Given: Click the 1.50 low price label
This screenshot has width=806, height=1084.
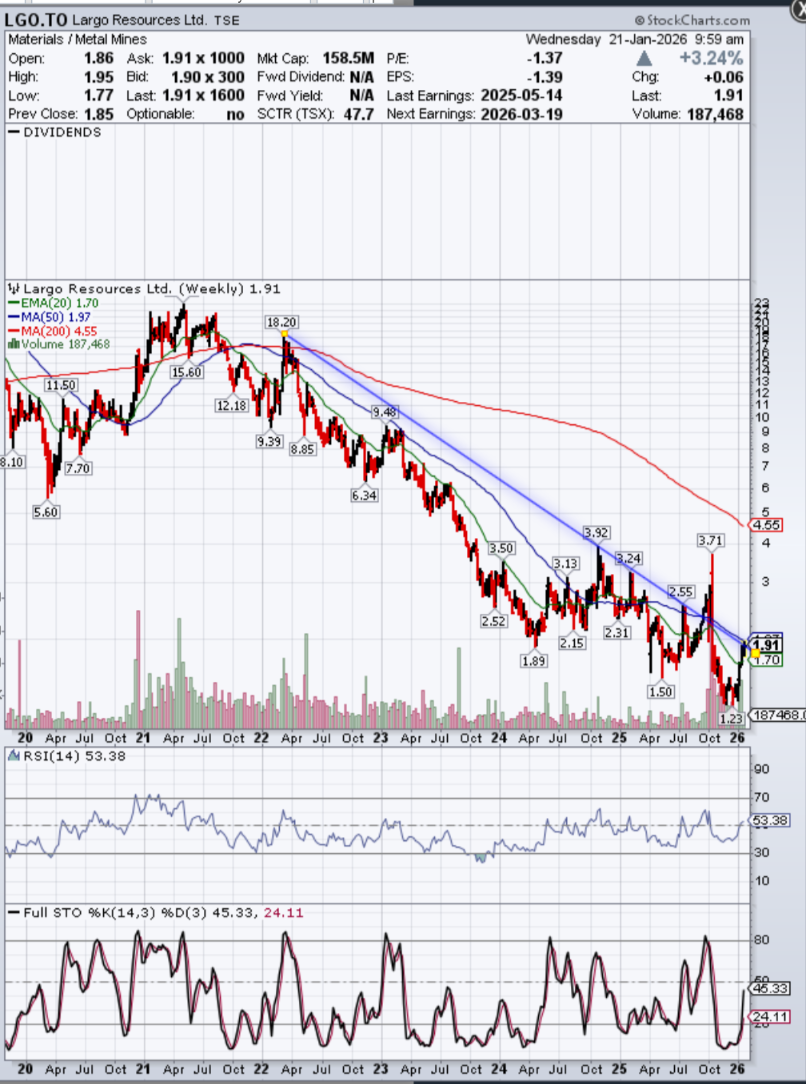Looking at the screenshot, I should (660, 691).
